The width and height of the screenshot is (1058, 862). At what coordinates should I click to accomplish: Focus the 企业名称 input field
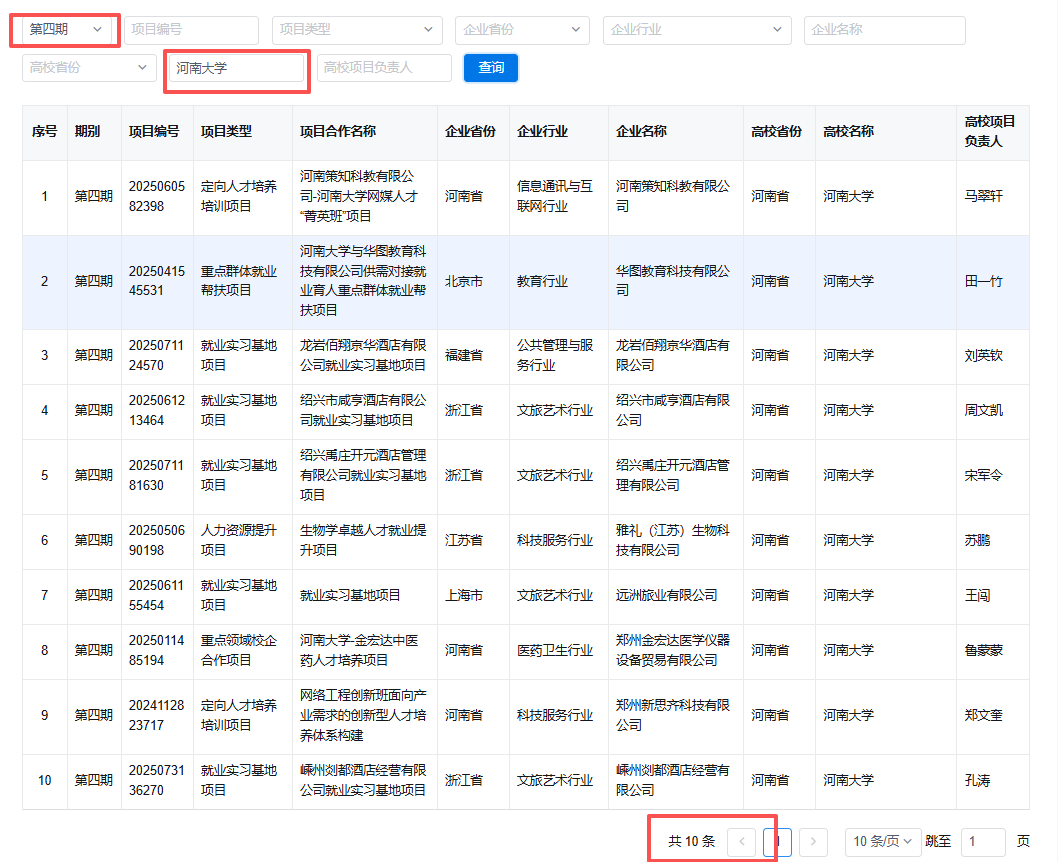885,30
